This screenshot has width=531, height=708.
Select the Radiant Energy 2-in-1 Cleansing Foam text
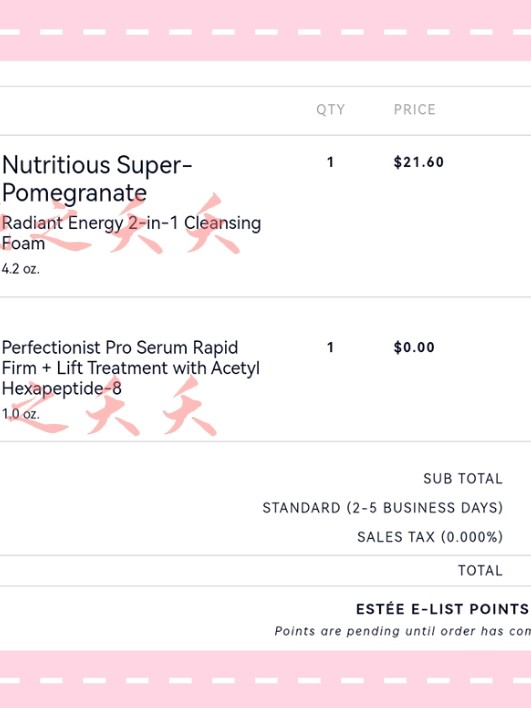click(x=131, y=233)
